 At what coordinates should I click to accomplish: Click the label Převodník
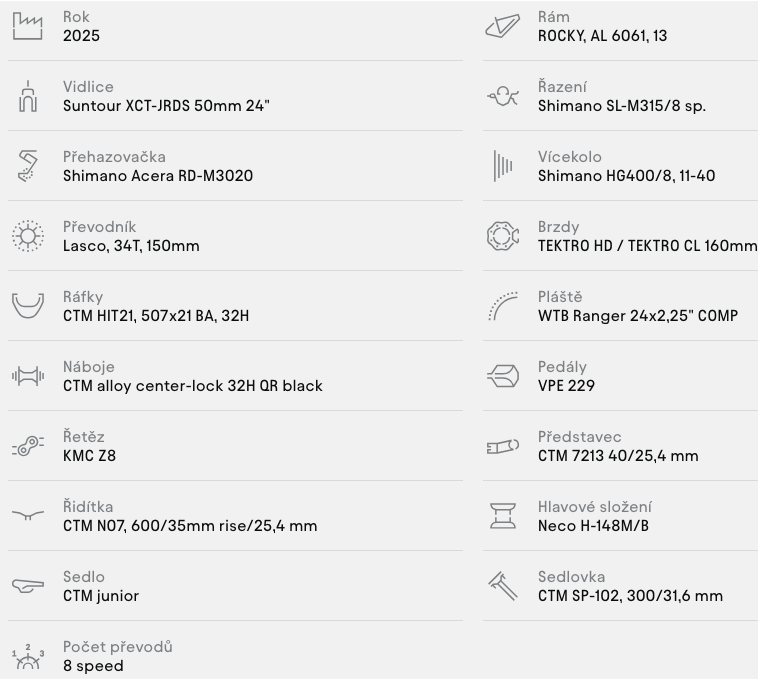pyautogui.click(x=100, y=227)
